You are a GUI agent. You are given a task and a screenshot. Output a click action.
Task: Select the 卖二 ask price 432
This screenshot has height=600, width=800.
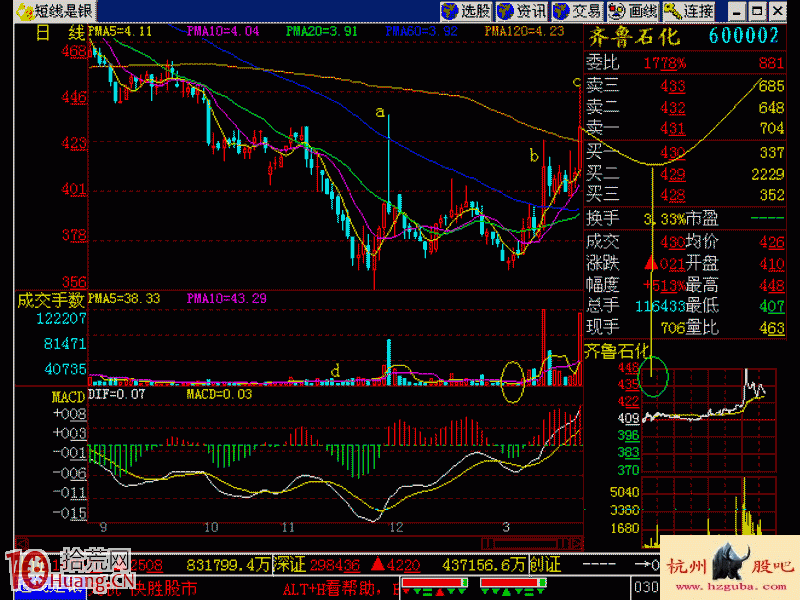click(x=672, y=107)
